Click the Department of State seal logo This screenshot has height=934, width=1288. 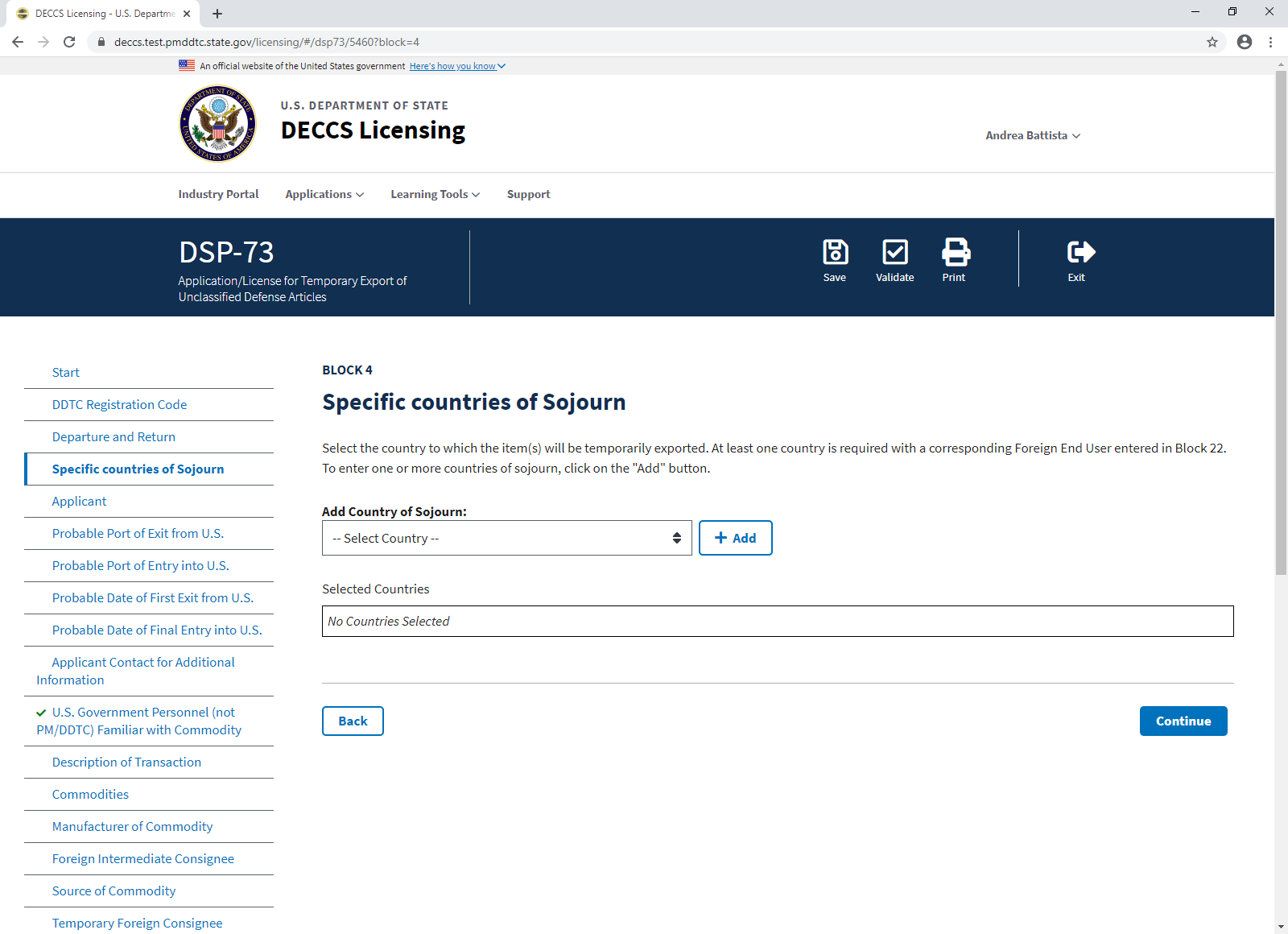coord(217,124)
